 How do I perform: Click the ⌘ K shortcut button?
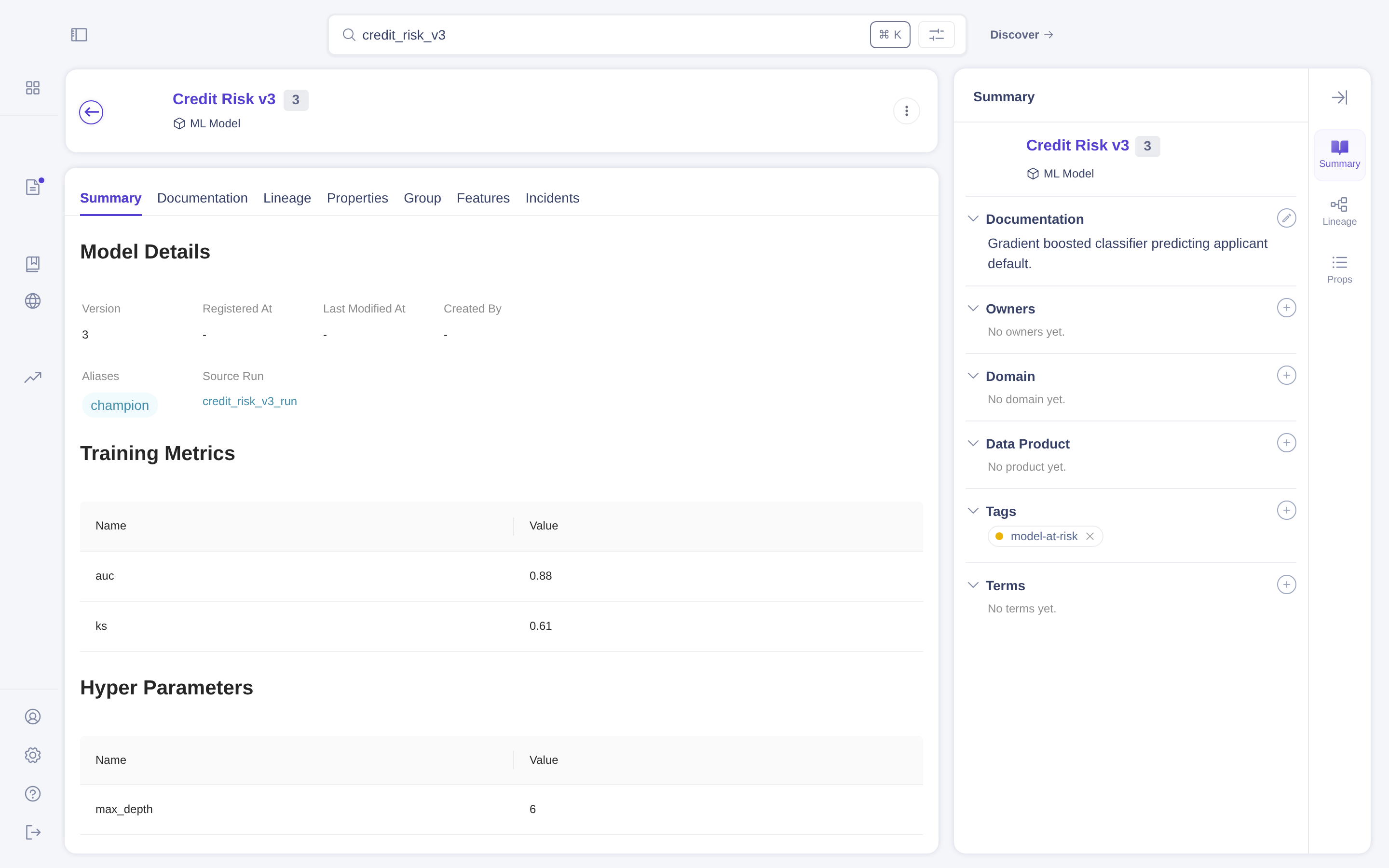pos(890,35)
